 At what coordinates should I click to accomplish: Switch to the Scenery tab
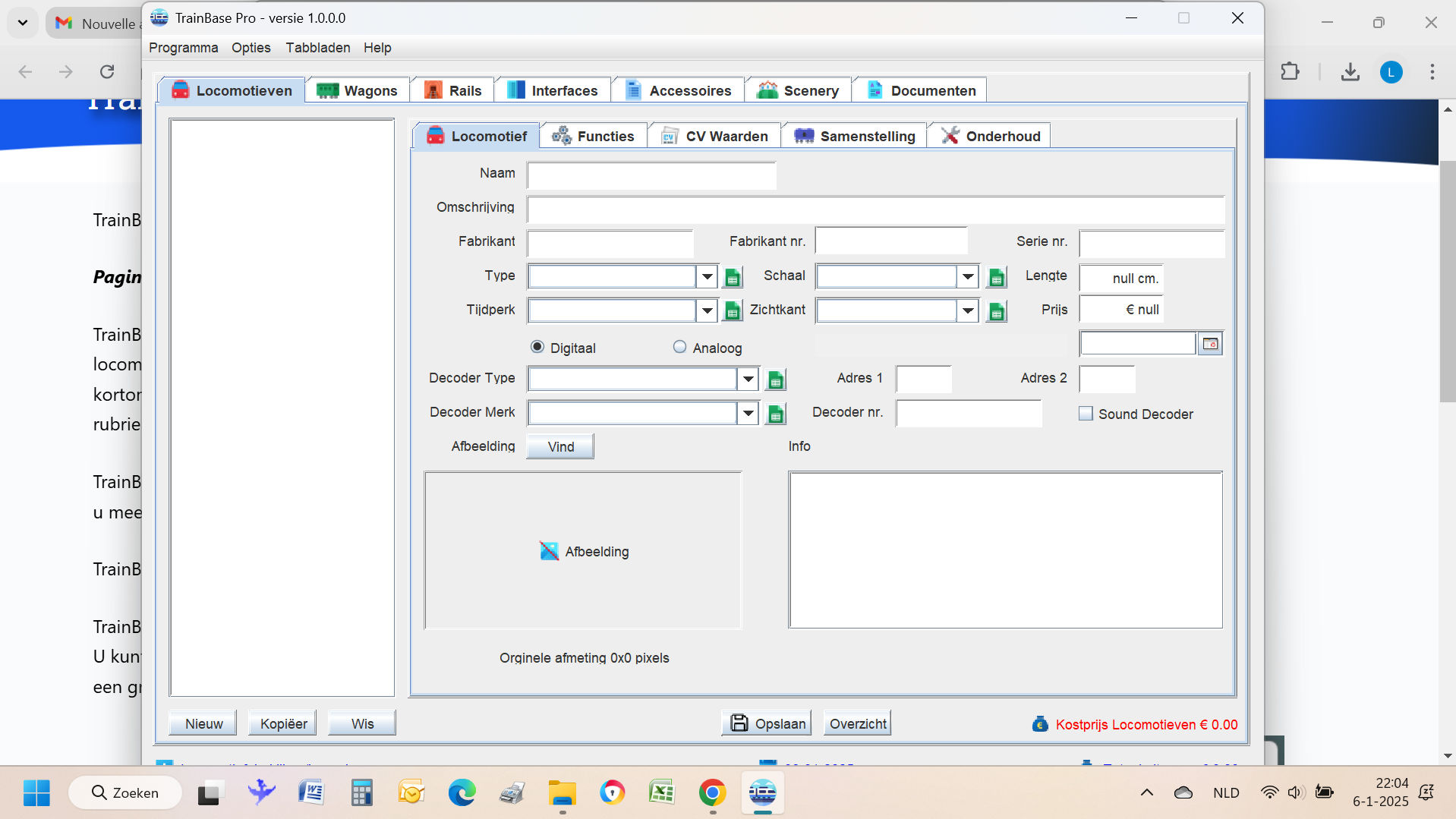click(798, 90)
